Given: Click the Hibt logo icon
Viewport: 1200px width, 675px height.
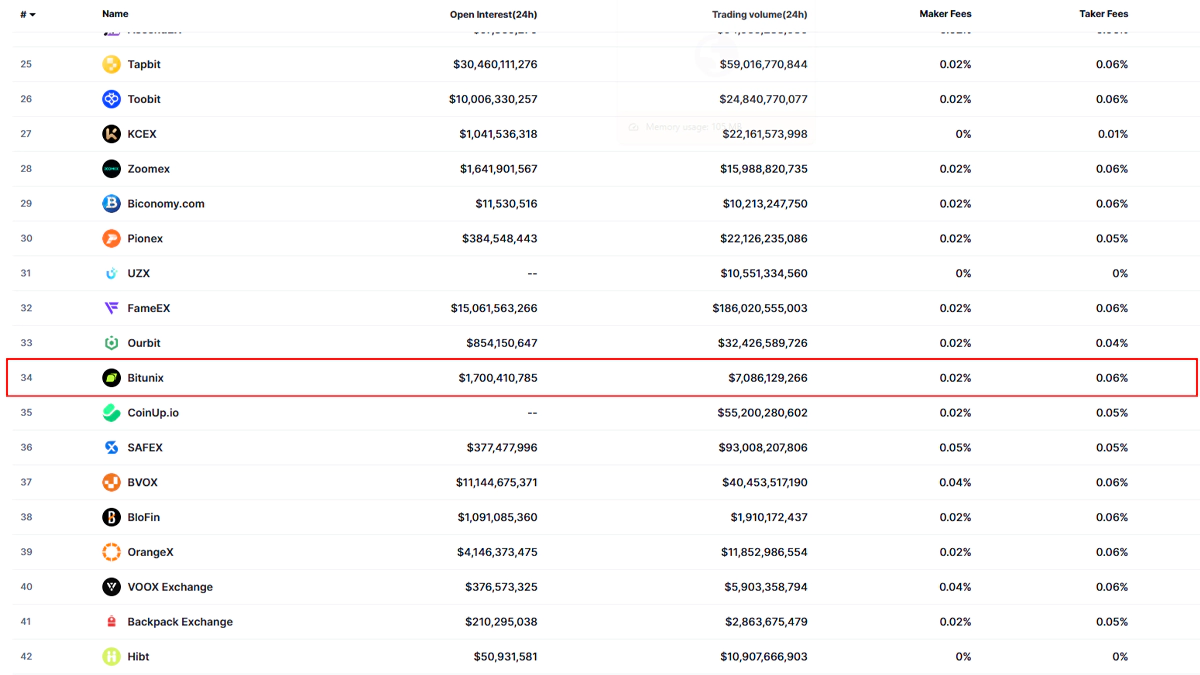Looking at the screenshot, I should [111, 657].
